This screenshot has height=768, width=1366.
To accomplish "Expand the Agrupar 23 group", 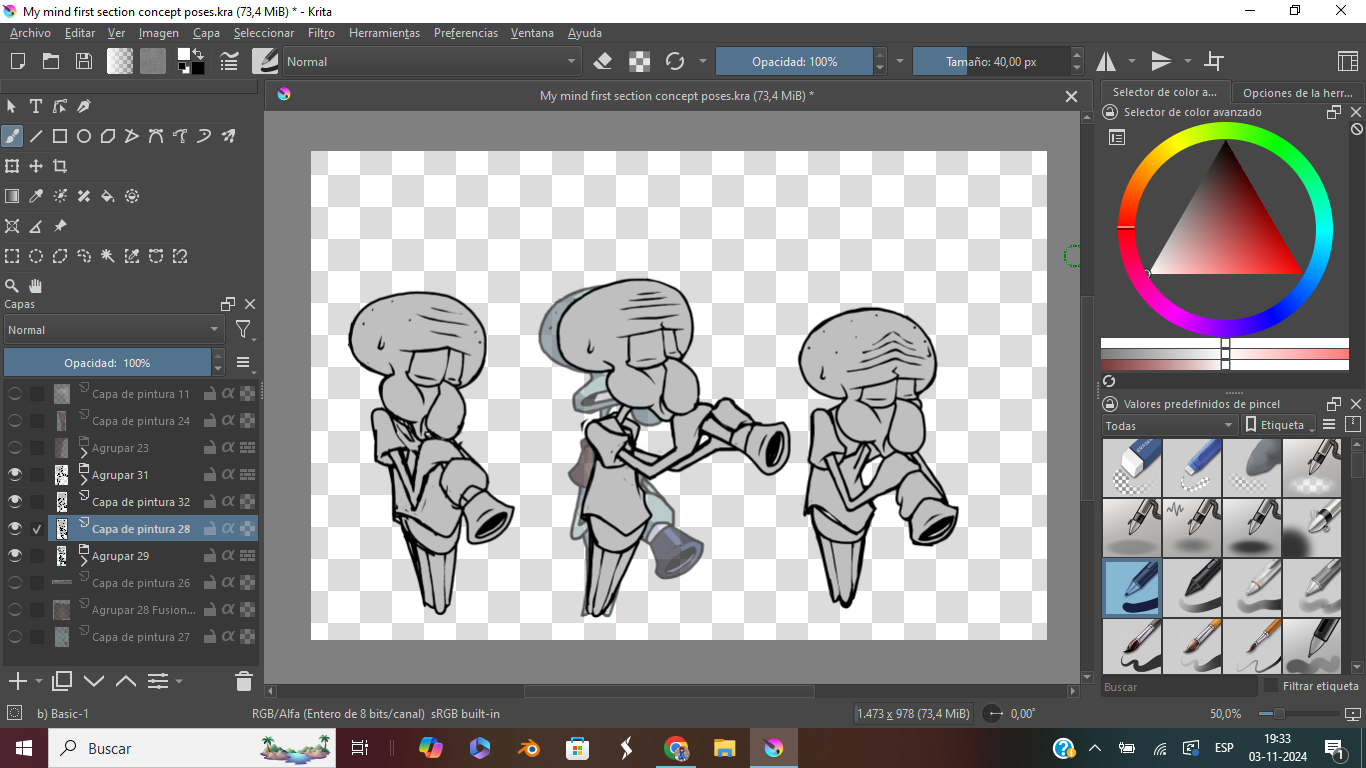I will tap(84, 452).
